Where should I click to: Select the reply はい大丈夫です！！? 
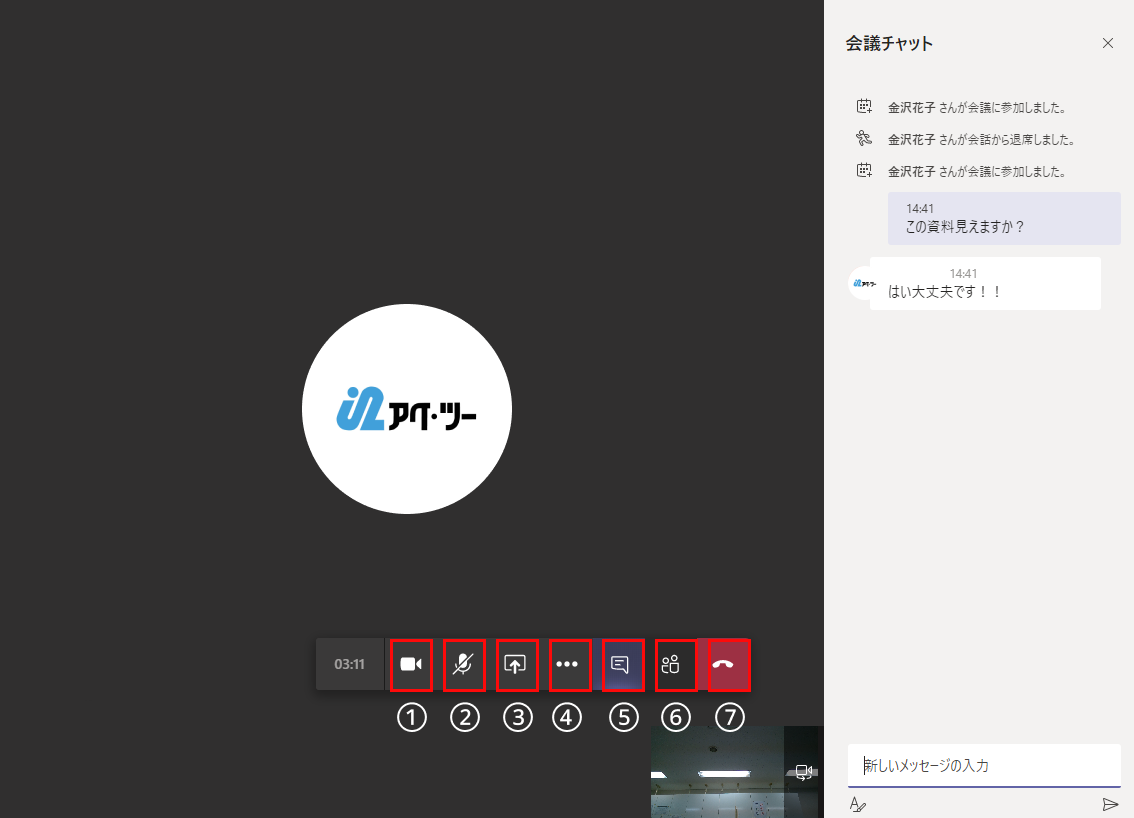pos(985,284)
